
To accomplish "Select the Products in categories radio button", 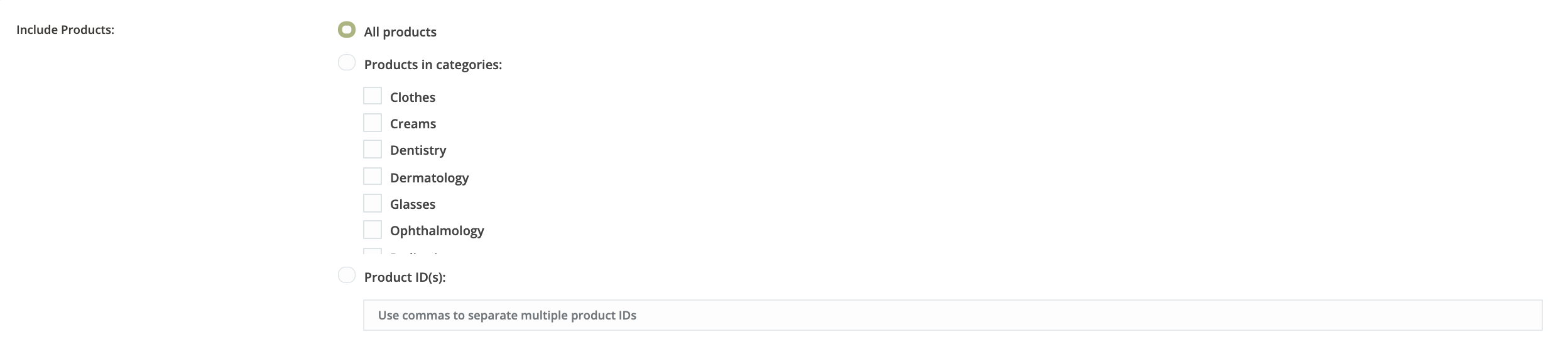I will (347, 63).
